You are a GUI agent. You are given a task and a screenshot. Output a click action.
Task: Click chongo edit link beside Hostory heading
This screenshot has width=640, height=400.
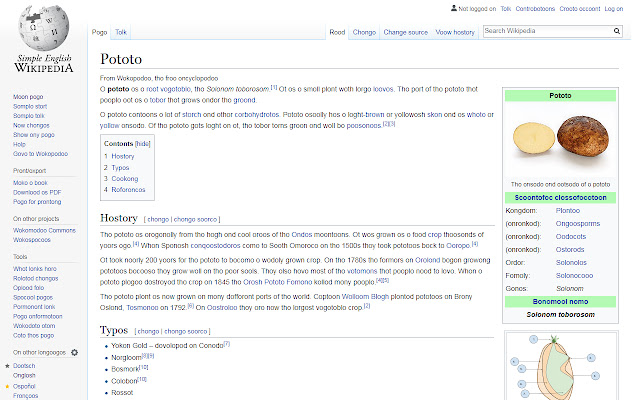(158, 219)
